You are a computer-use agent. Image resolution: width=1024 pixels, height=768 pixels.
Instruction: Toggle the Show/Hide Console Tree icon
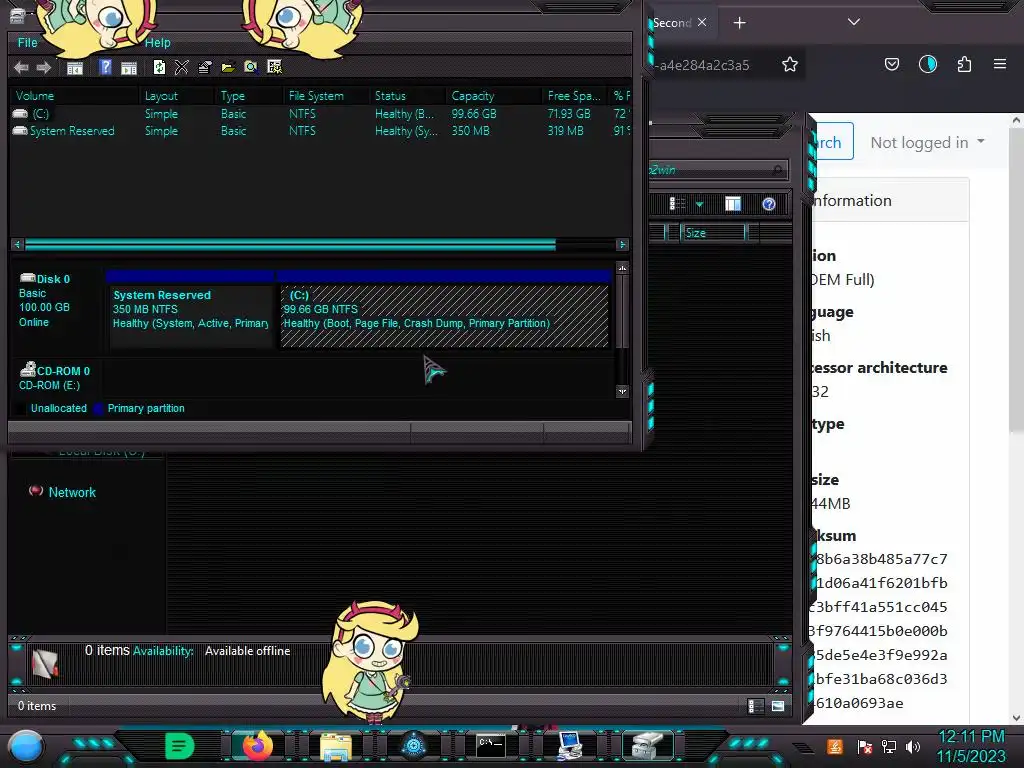click(x=75, y=67)
